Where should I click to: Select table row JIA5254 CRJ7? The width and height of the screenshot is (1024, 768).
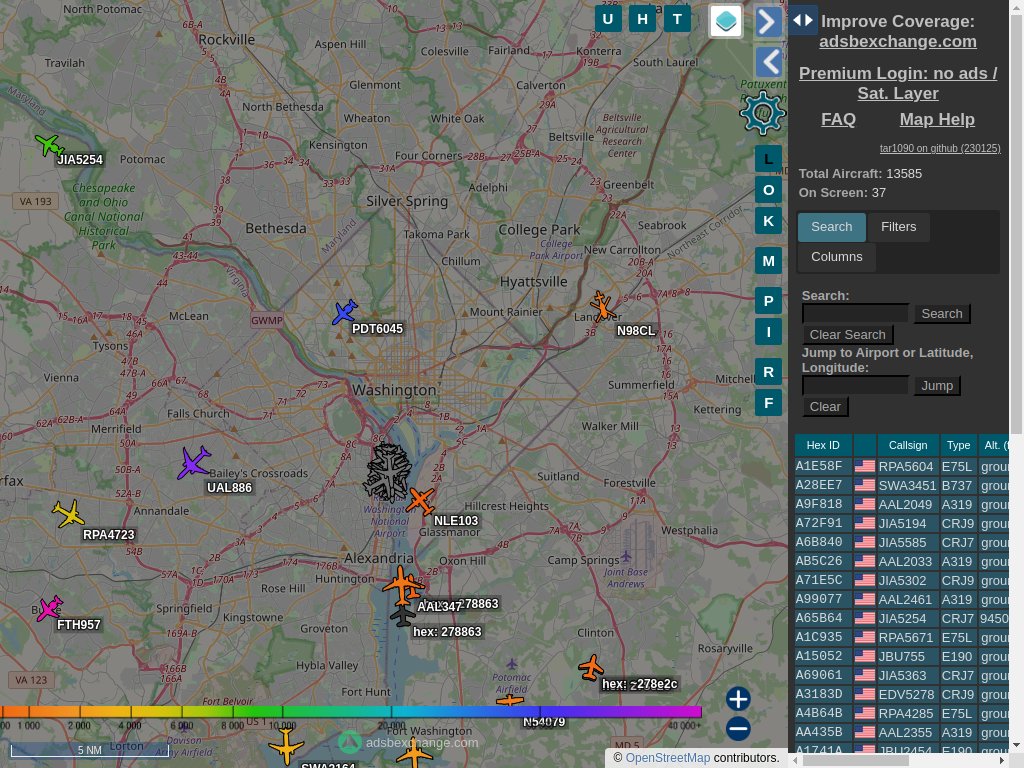(x=902, y=618)
